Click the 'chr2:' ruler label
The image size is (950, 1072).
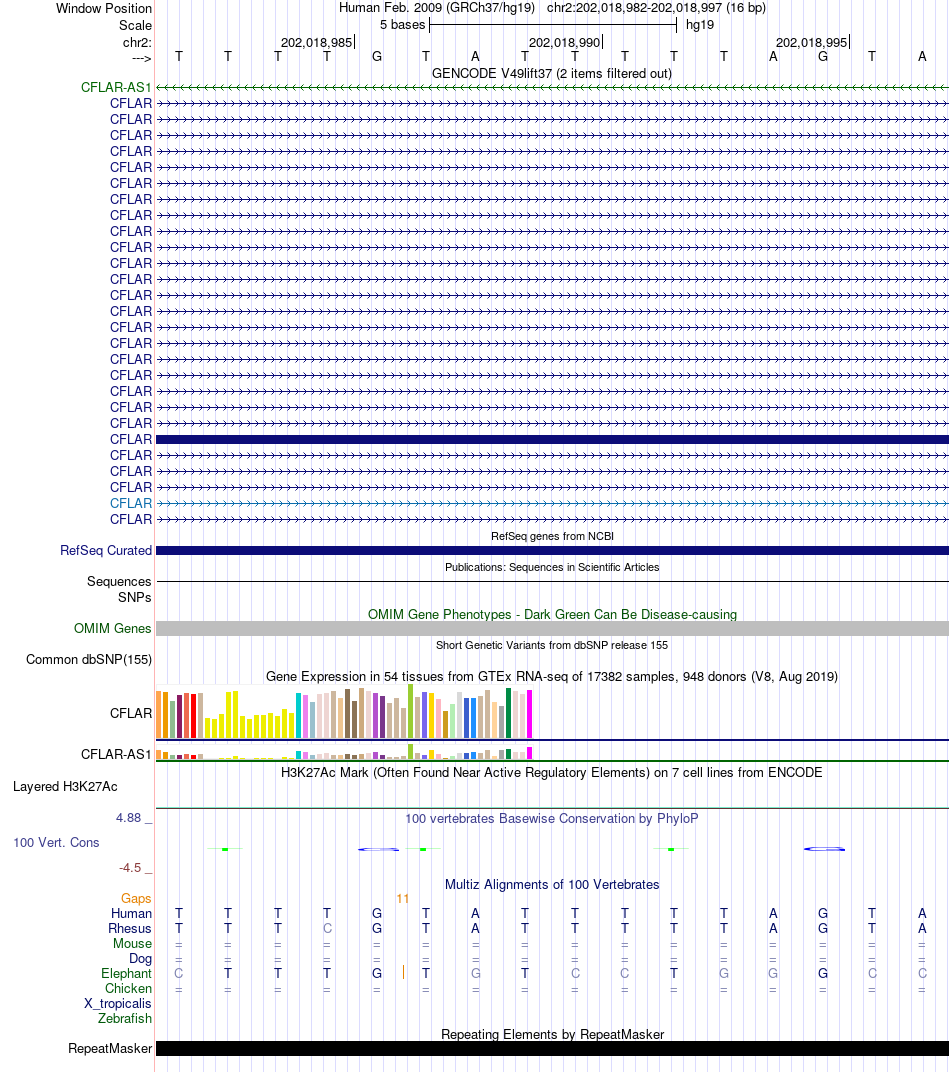137,42
